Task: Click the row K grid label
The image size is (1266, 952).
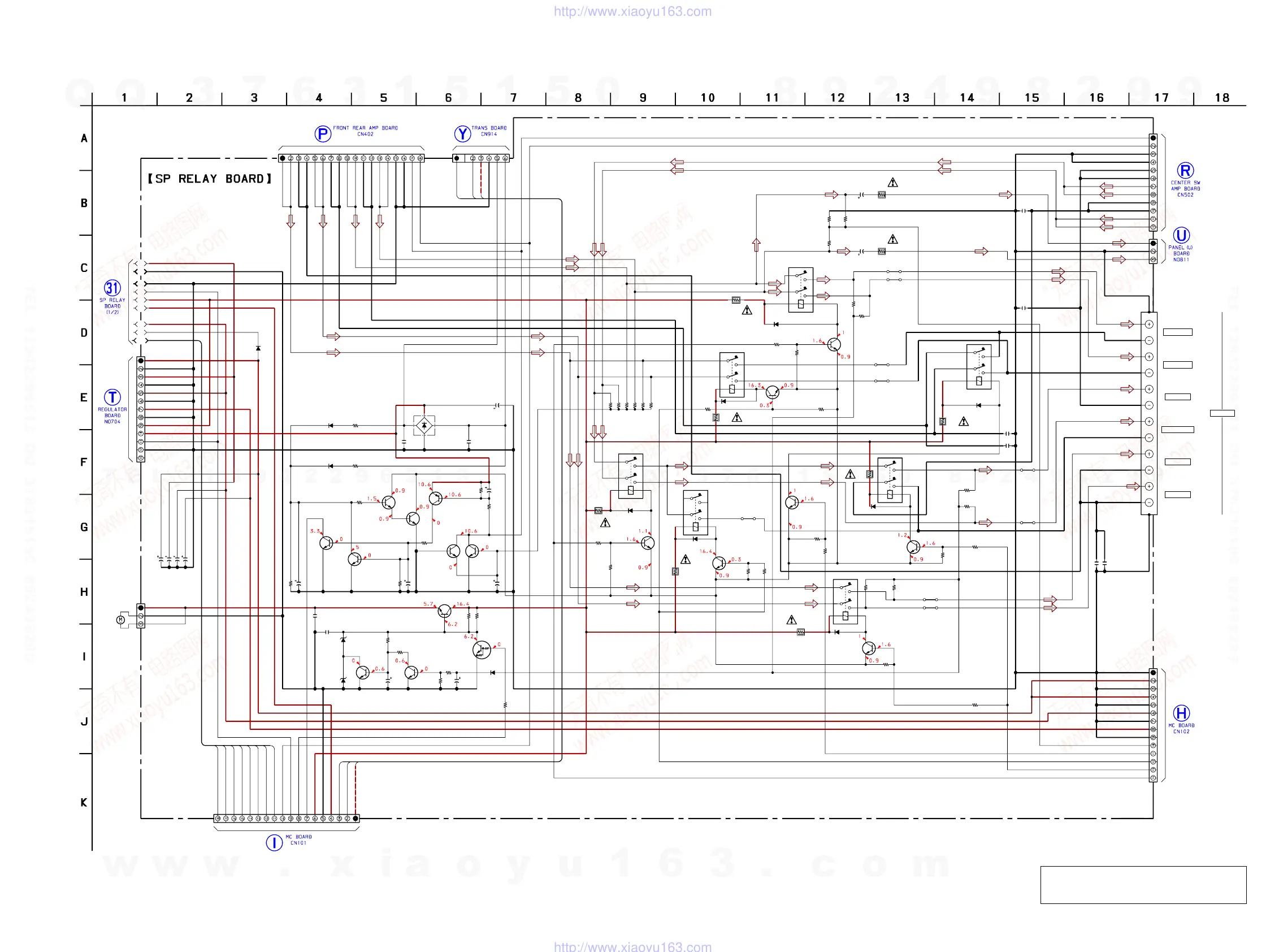Action: click(x=84, y=802)
